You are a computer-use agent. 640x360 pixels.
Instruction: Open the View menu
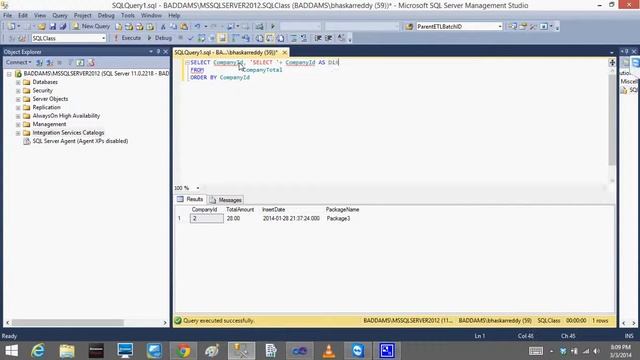tap(40, 16)
